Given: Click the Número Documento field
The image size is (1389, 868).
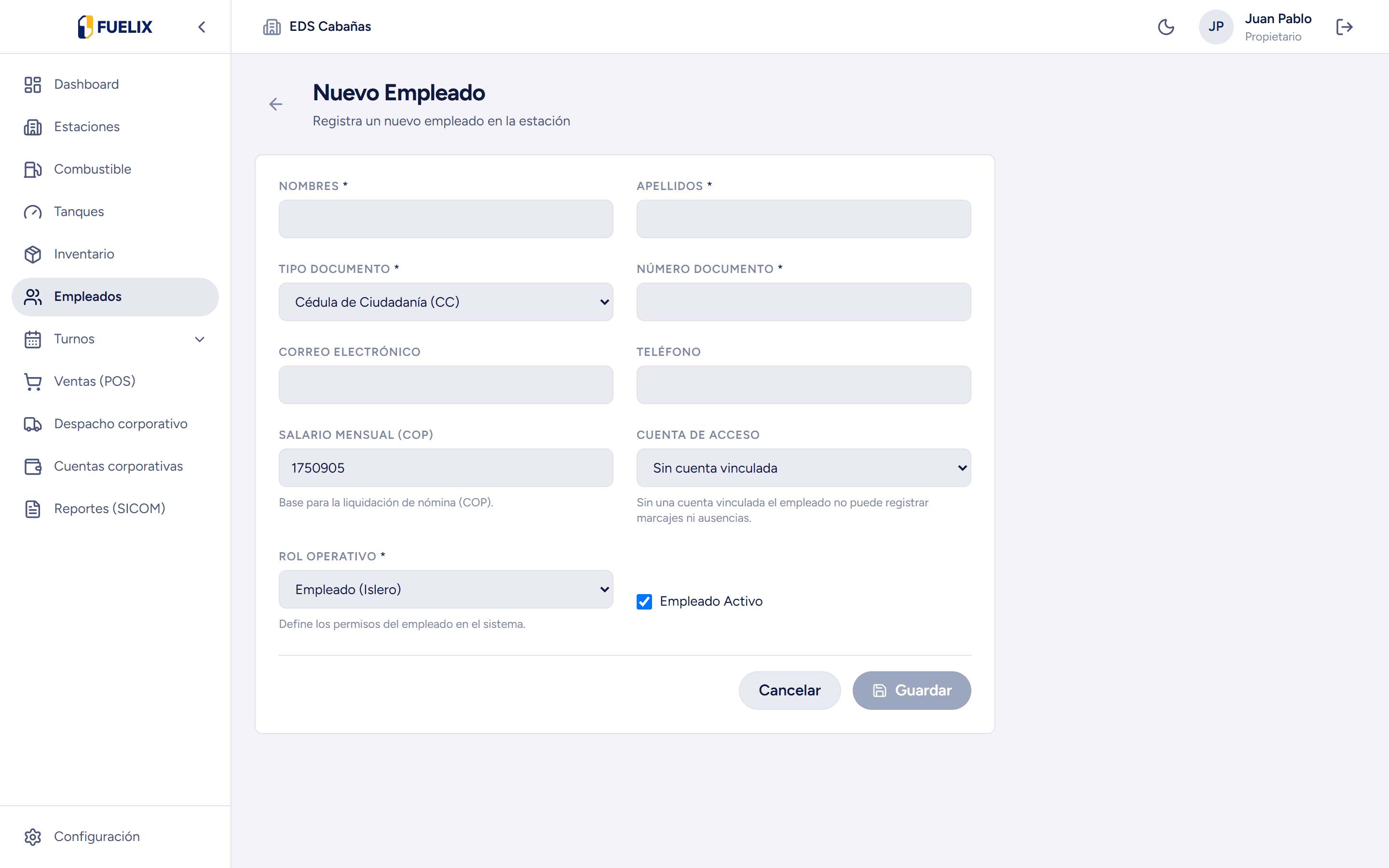Looking at the screenshot, I should [803, 302].
